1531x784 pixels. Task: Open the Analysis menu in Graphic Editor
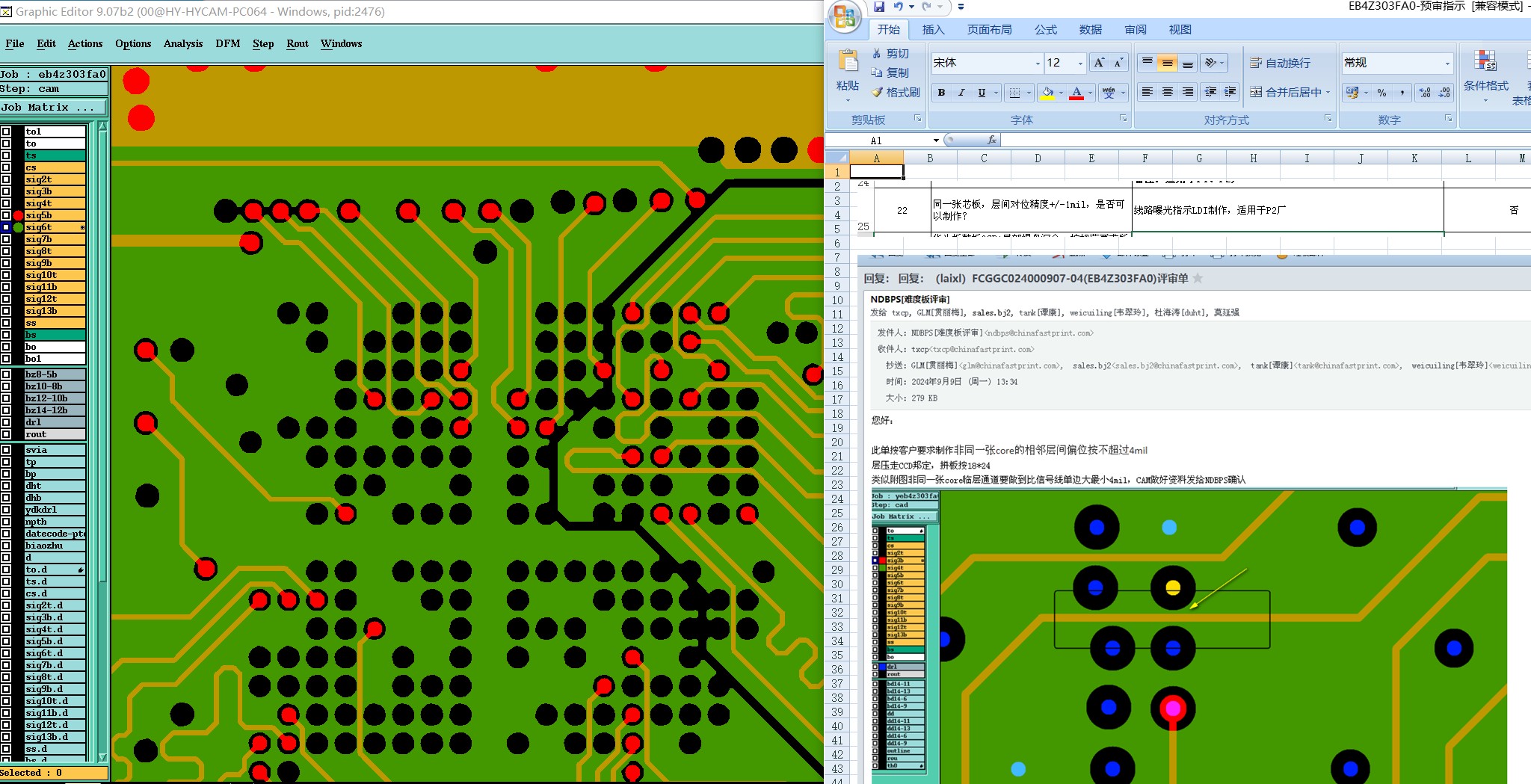click(183, 43)
